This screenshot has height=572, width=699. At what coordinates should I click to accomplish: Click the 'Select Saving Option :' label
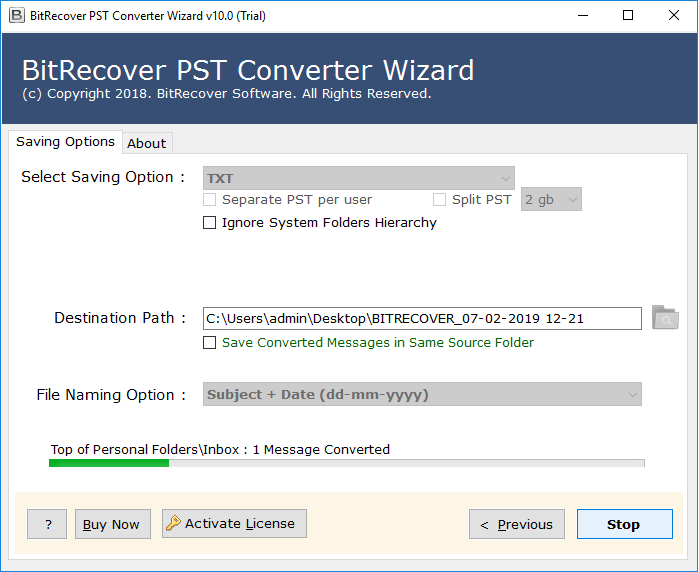(103, 177)
